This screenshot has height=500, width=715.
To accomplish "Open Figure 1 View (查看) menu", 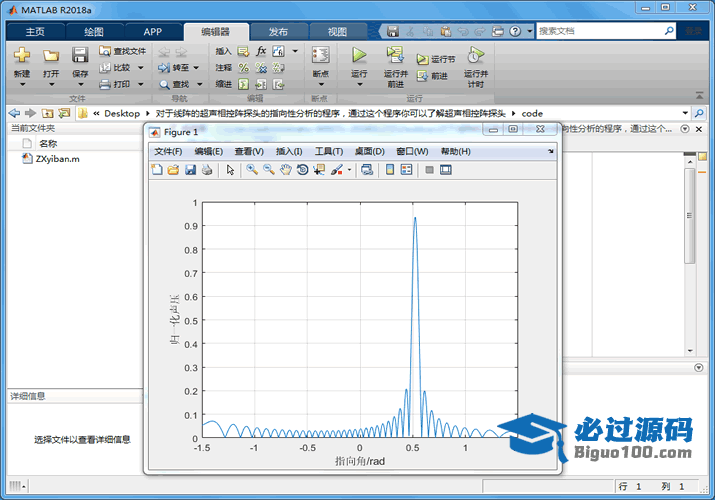I will click(249, 151).
